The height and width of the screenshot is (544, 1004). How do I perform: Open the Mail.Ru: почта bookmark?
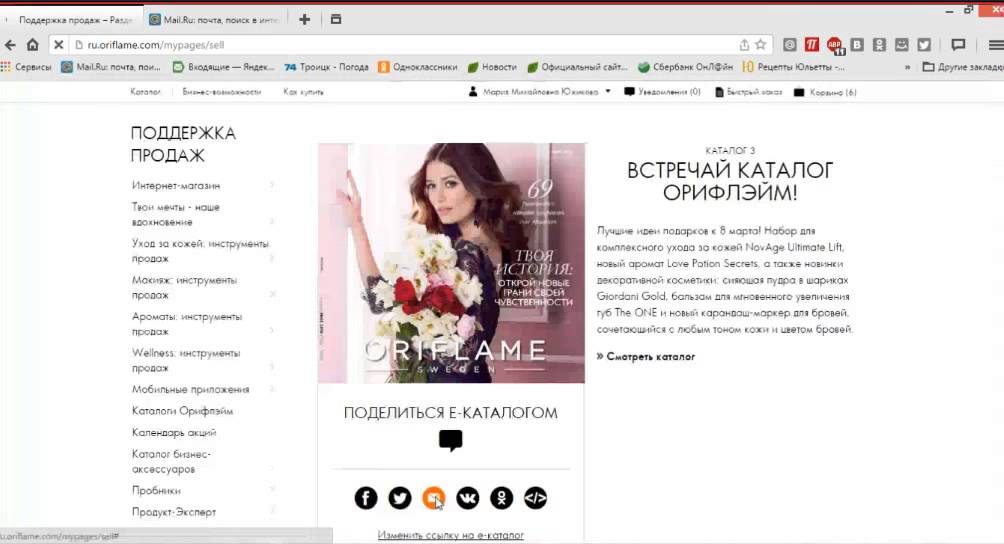coord(111,67)
